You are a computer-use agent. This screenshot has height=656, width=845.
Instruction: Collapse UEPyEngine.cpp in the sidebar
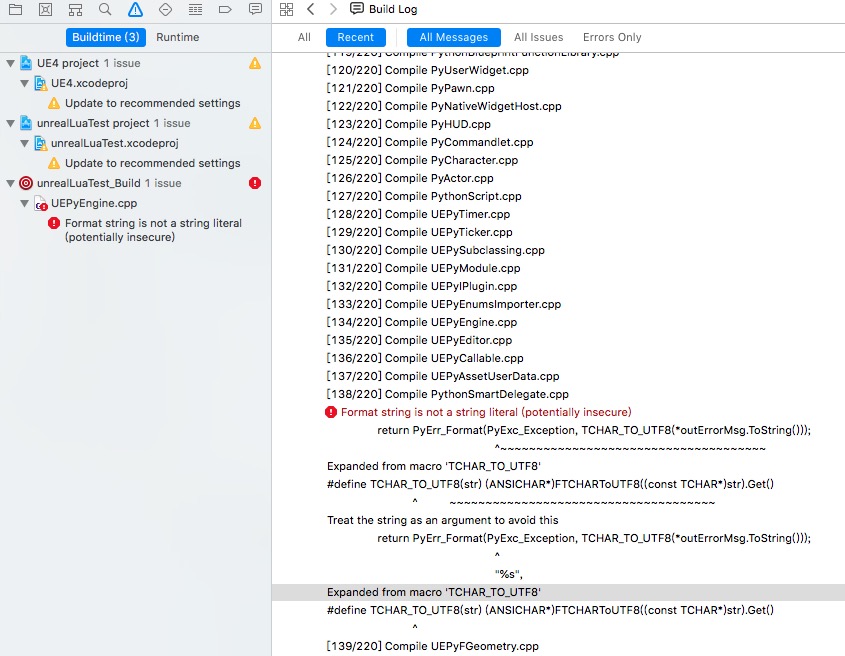[x=22, y=204]
